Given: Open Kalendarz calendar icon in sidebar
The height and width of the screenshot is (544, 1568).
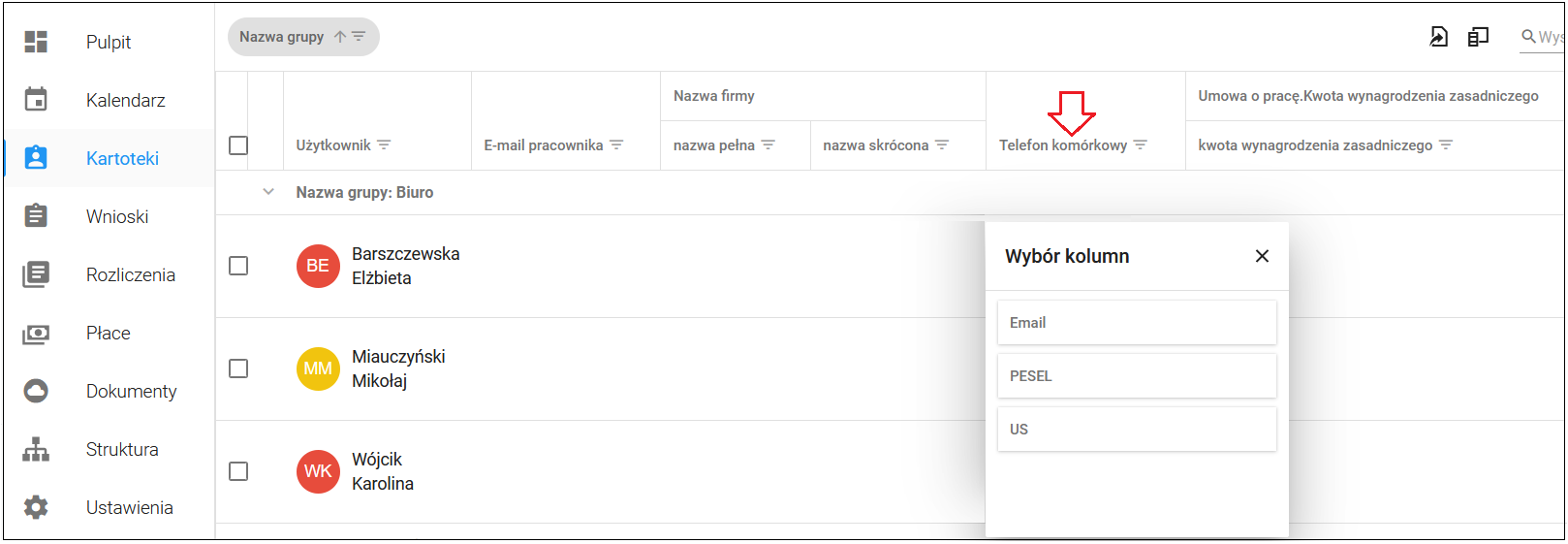Looking at the screenshot, I should [36, 99].
